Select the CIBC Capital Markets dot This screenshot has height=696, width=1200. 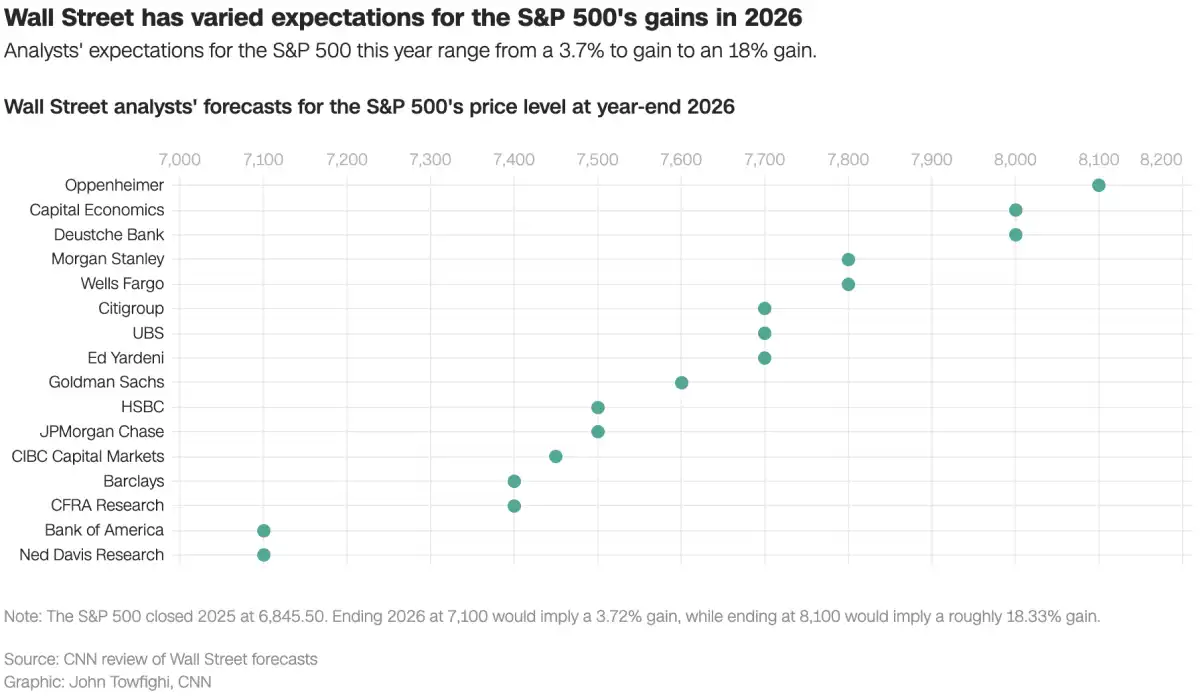(x=555, y=456)
